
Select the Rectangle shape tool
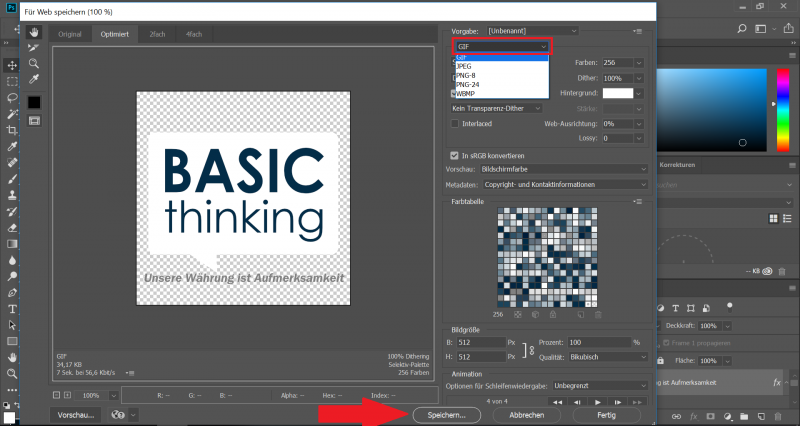(12, 341)
